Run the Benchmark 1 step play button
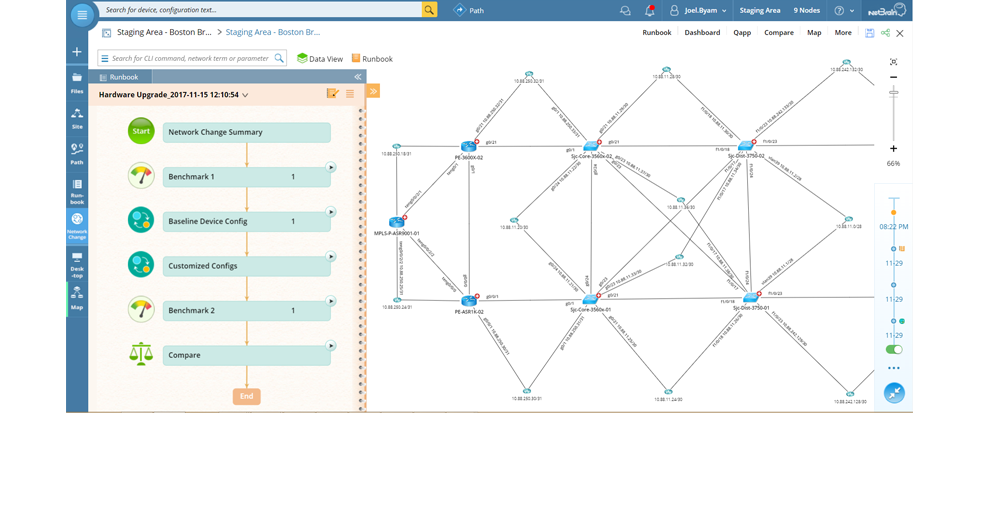Image resolution: width=997 pixels, height=510 pixels. [330, 168]
